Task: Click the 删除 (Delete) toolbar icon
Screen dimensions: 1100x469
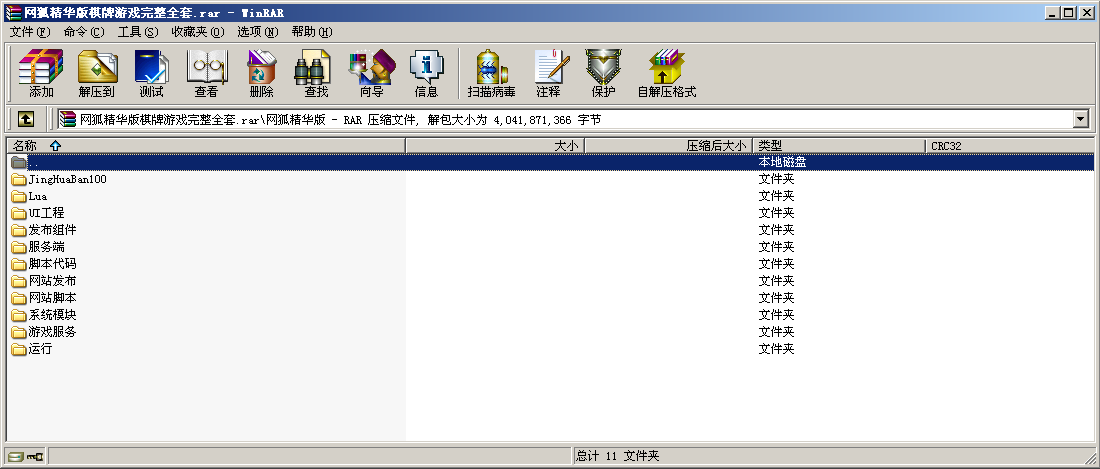Action: tap(262, 67)
